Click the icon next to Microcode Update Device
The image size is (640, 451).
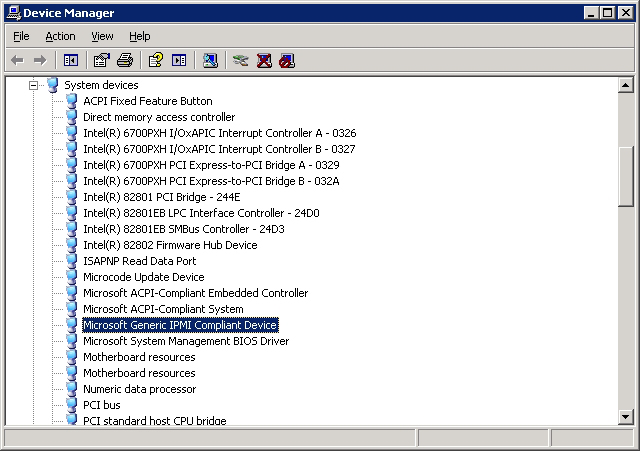(72, 276)
